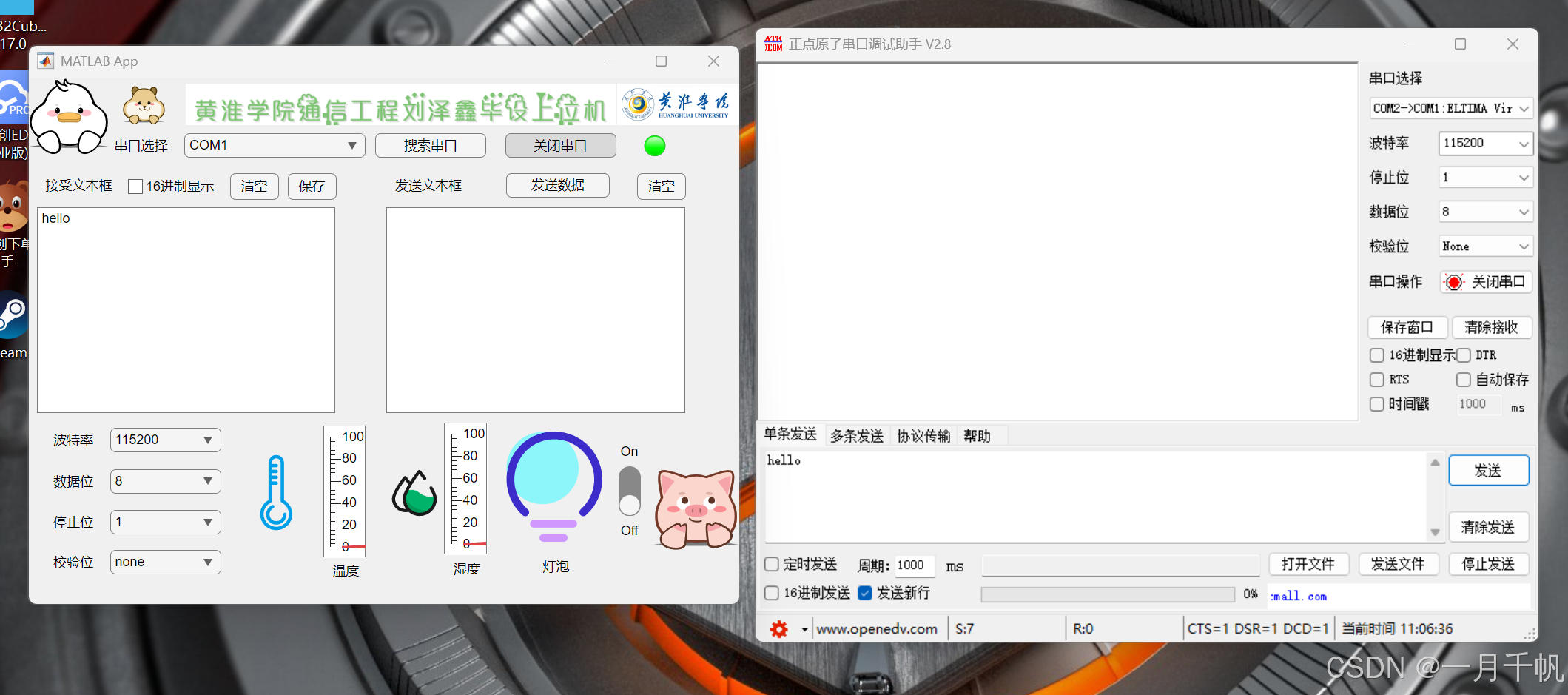The width and height of the screenshot is (1568, 695).
Task: Expand dropdown arrow beside gear icon
Action: pyautogui.click(x=804, y=630)
